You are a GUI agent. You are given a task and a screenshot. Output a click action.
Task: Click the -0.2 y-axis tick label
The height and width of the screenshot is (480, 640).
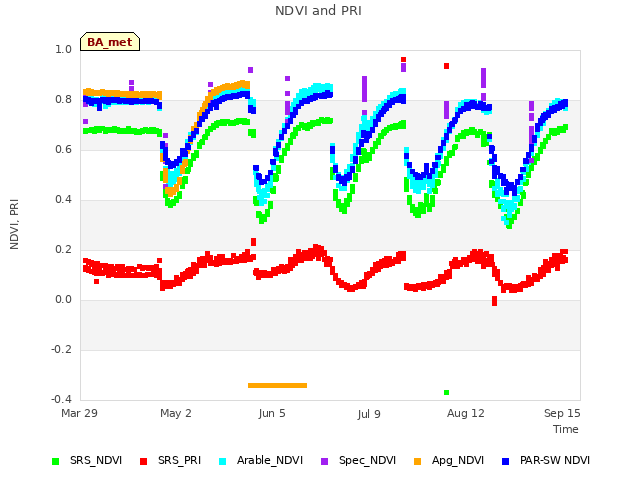click(61, 349)
